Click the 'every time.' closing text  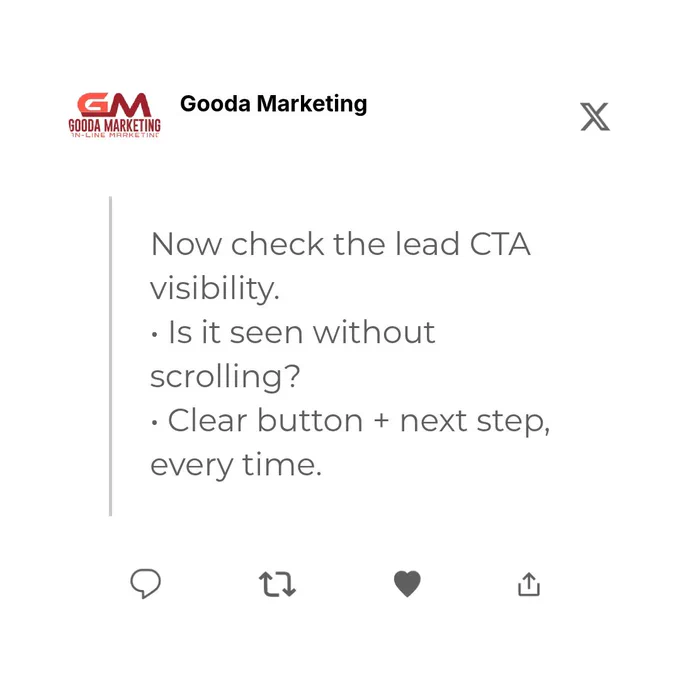(236, 464)
